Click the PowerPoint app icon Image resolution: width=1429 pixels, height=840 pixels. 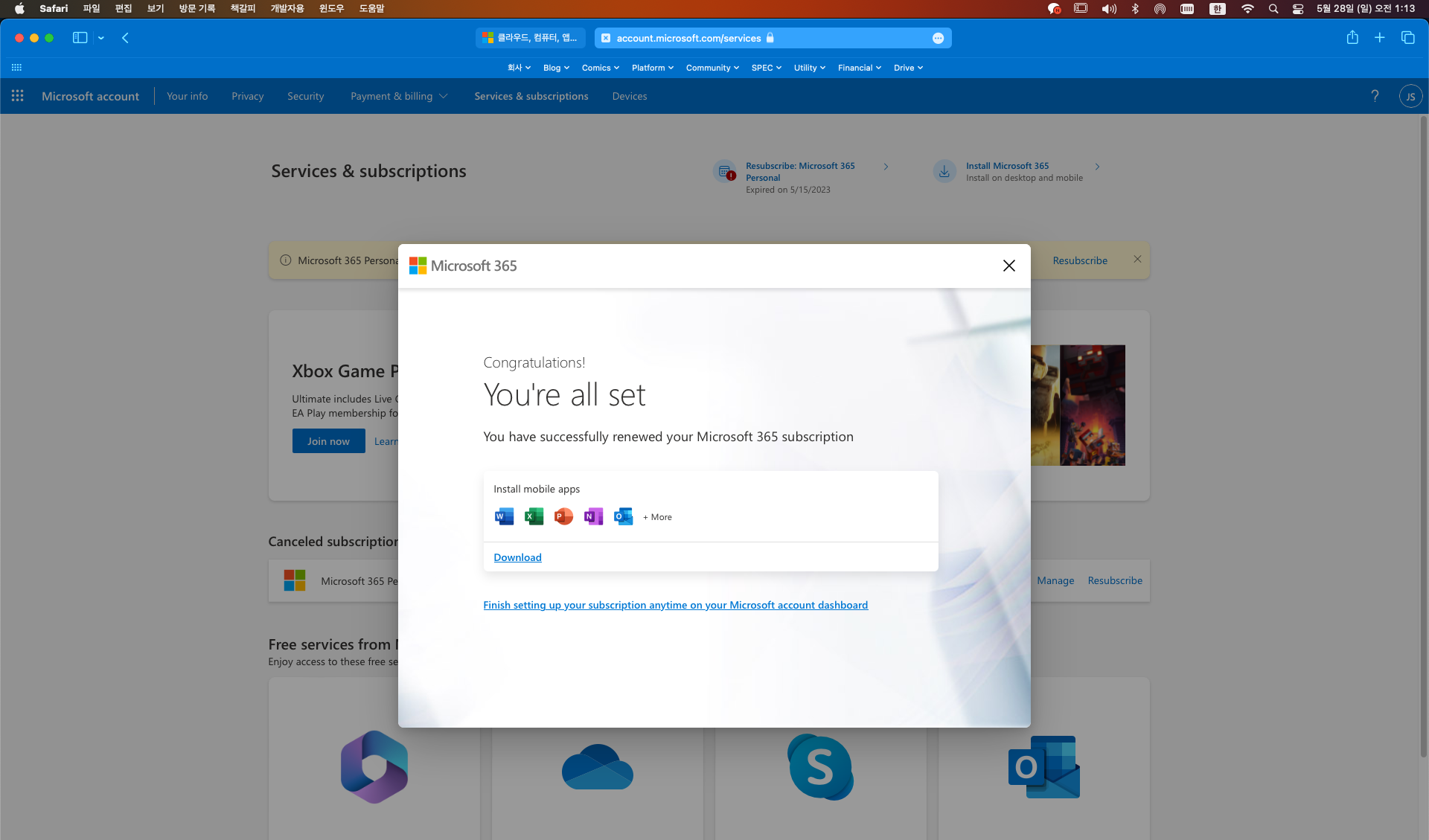pos(563,516)
